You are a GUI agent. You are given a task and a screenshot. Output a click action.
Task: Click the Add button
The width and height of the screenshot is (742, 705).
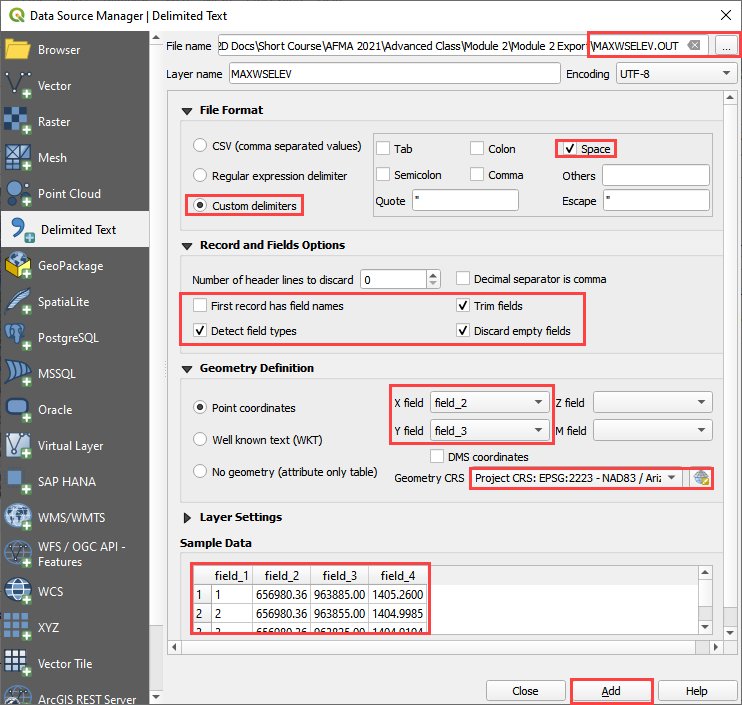(x=611, y=691)
